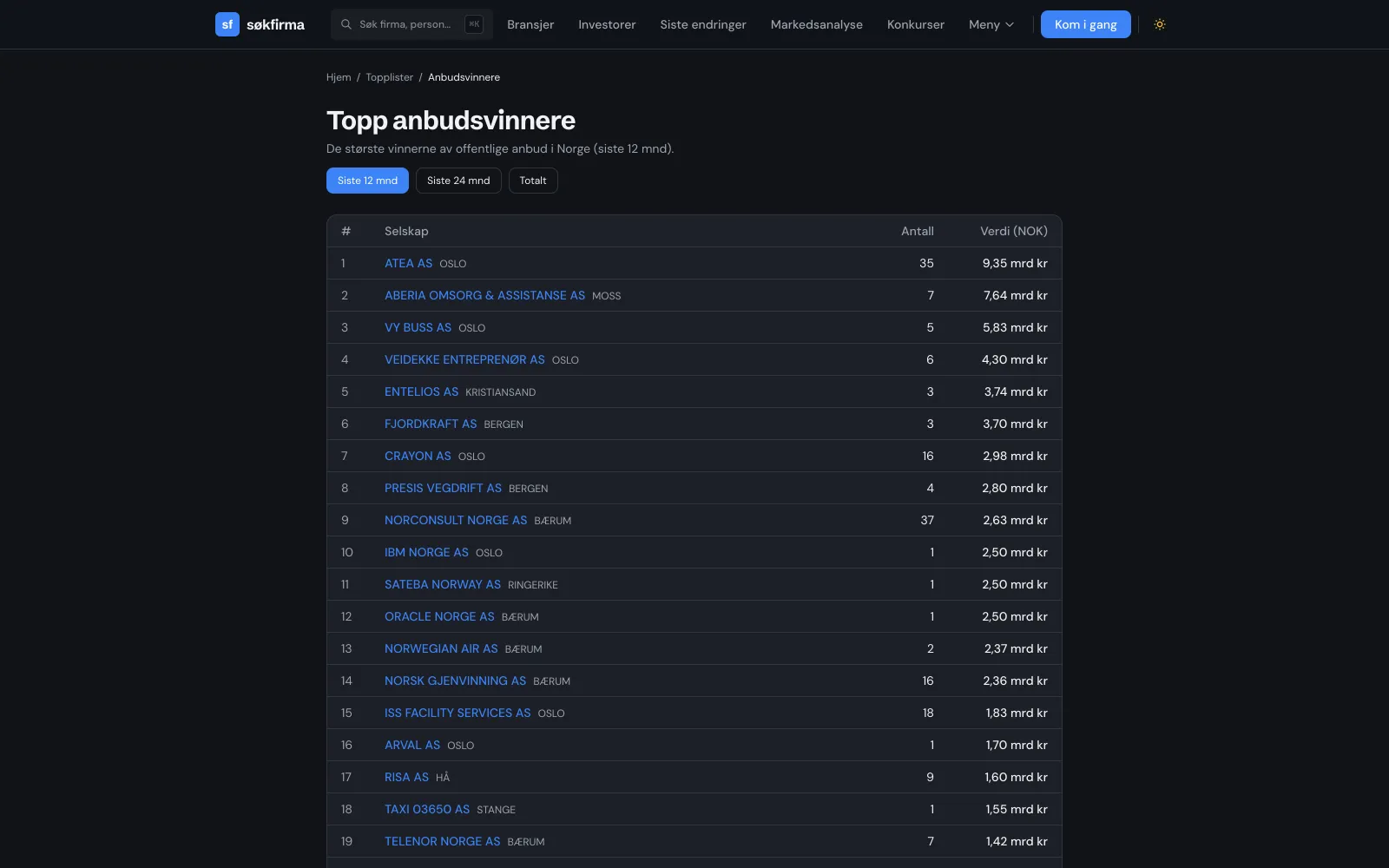Viewport: 1389px width, 868px height.
Task: Go to the Topplister breadcrumb
Action: pos(390,77)
